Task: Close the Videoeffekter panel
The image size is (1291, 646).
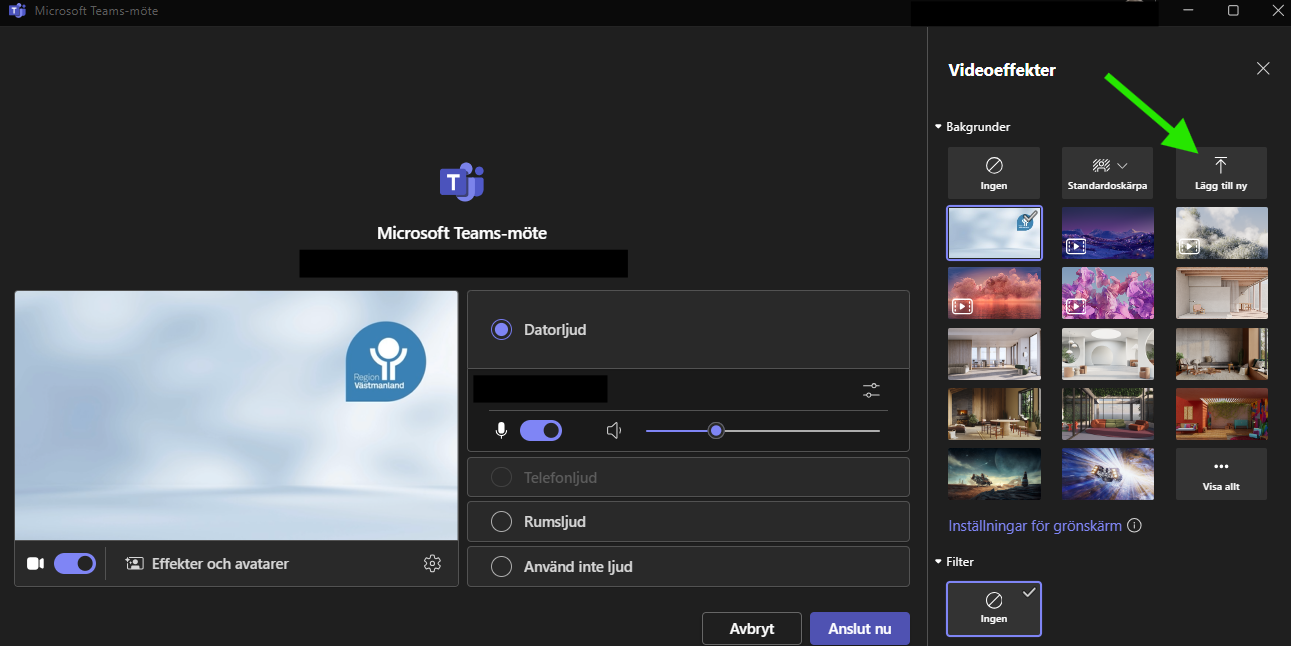Action: coord(1263,69)
